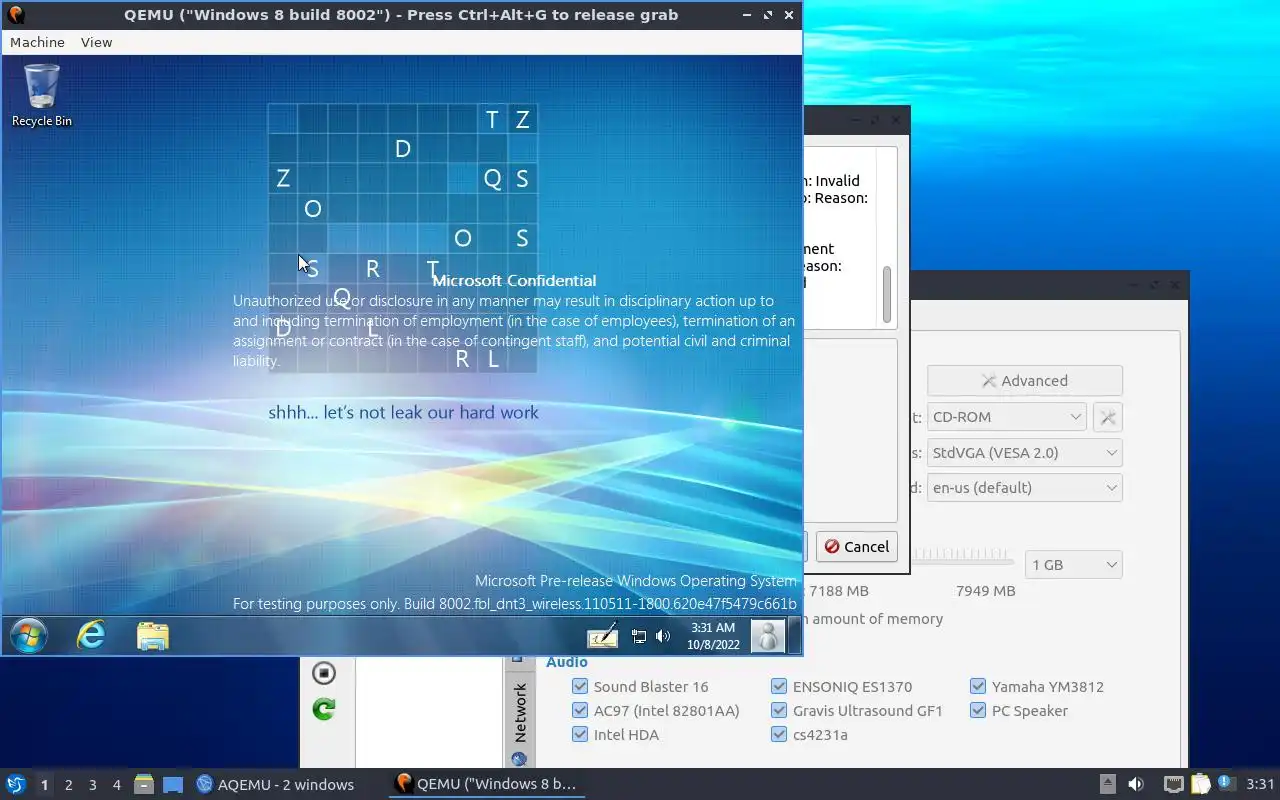Open the file manager icon in host panel
Screen dimensions: 1280x800
pos(144,784)
